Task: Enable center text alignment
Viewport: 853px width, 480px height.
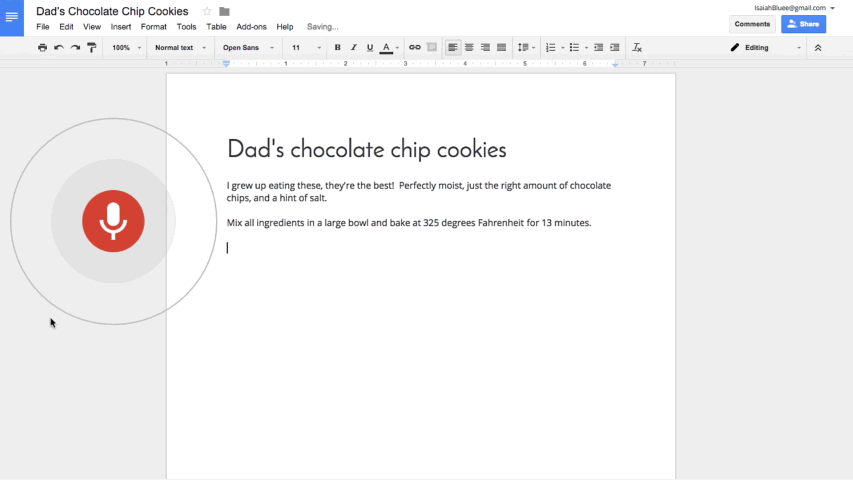Action: click(469, 48)
